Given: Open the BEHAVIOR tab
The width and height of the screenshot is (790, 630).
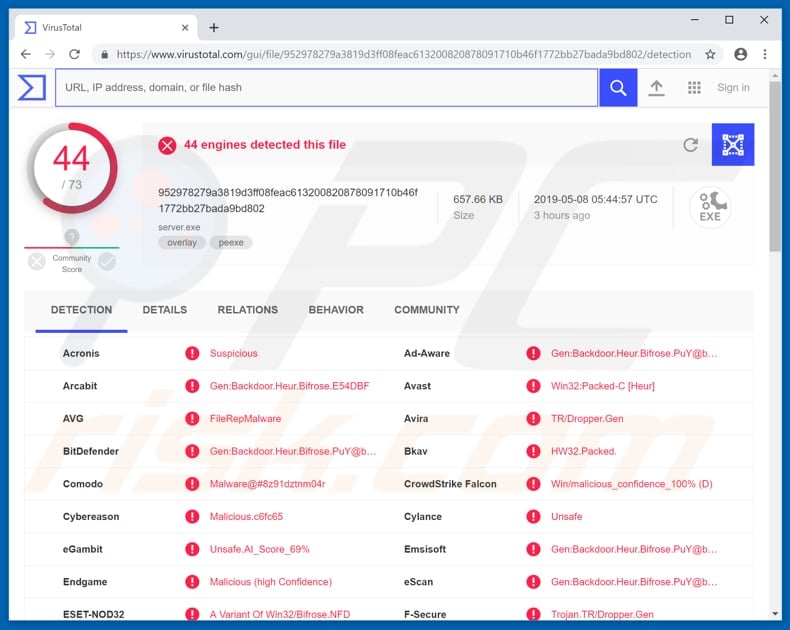Looking at the screenshot, I should coord(336,310).
